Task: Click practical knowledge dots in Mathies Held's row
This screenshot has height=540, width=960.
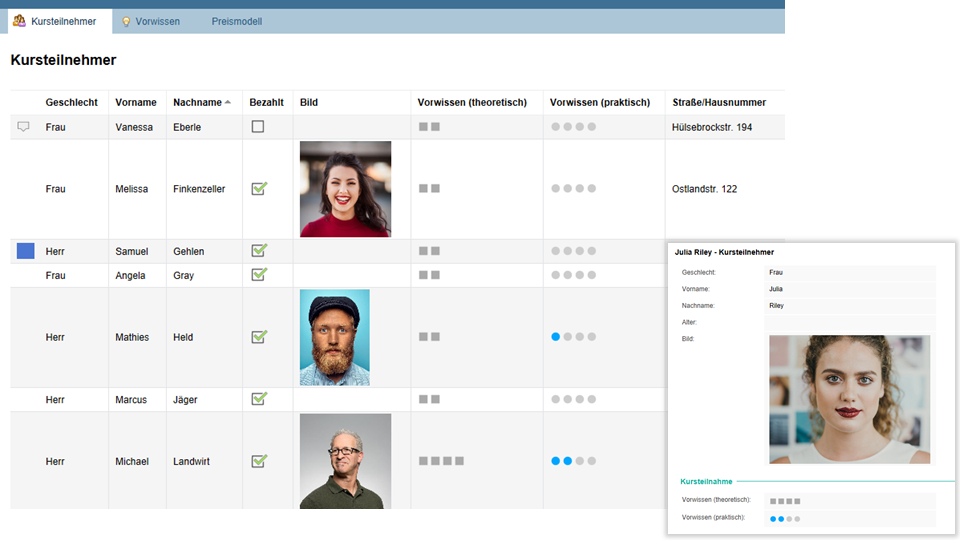Action: pyautogui.click(x=573, y=337)
